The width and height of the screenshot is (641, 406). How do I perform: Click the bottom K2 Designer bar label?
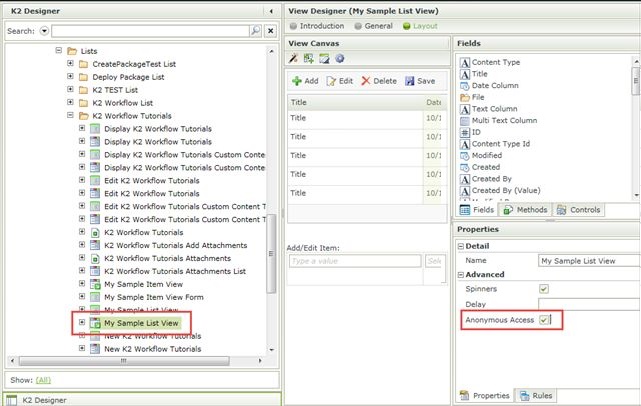point(45,400)
